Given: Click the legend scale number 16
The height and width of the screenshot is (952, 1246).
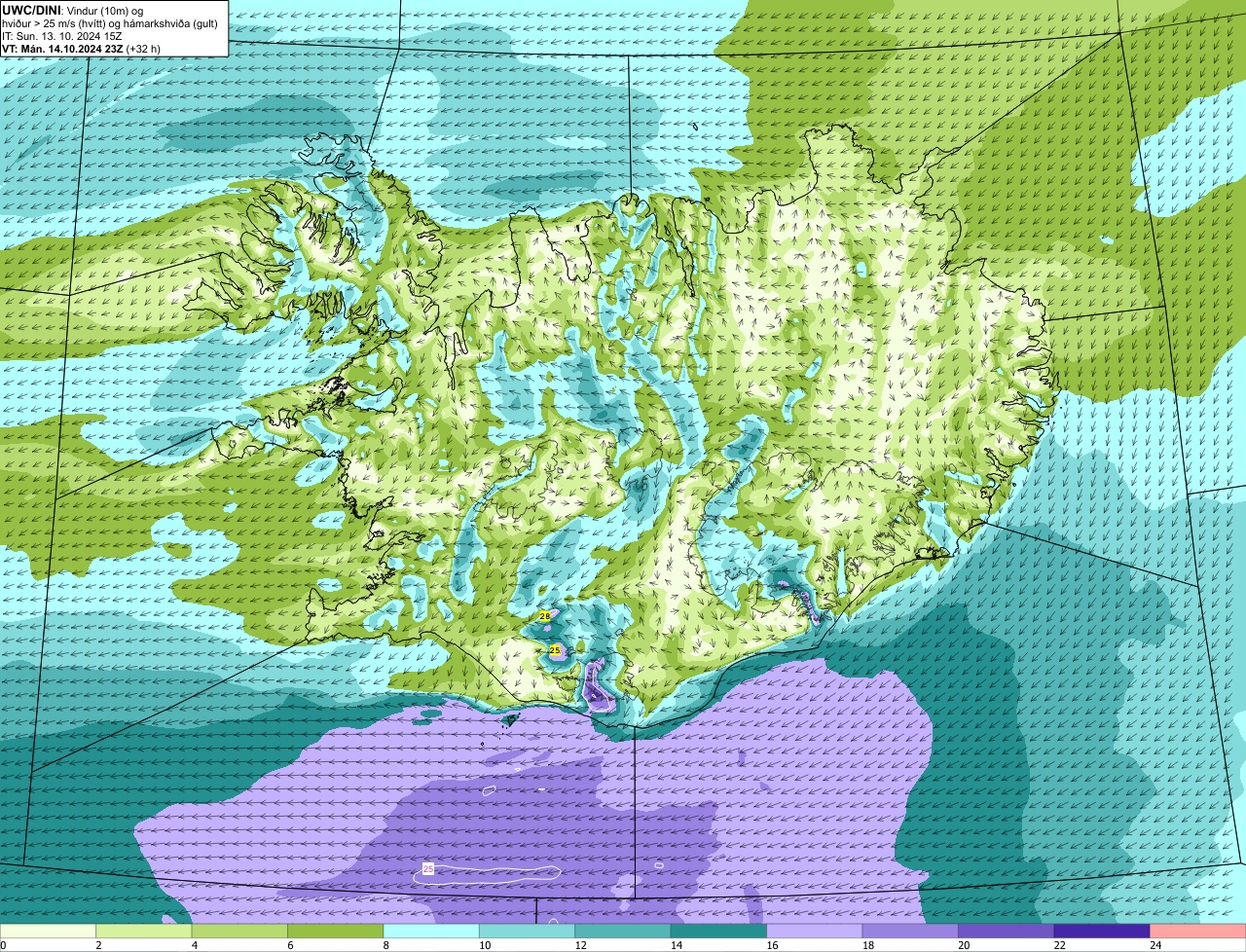Looking at the screenshot, I should 772,945.
